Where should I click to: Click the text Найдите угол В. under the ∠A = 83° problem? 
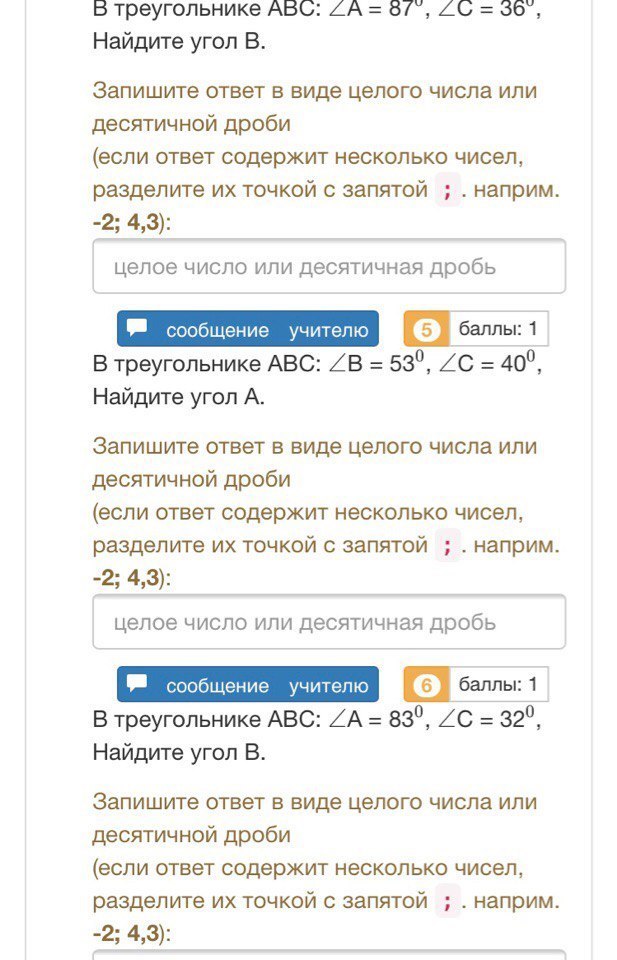coord(179,752)
